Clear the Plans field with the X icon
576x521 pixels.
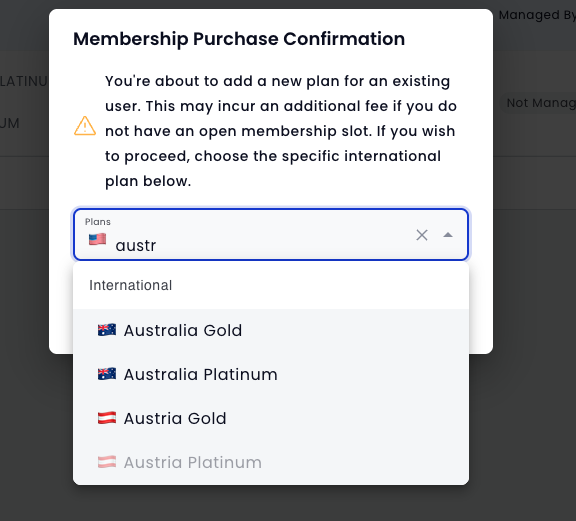click(x=422, y=235)
